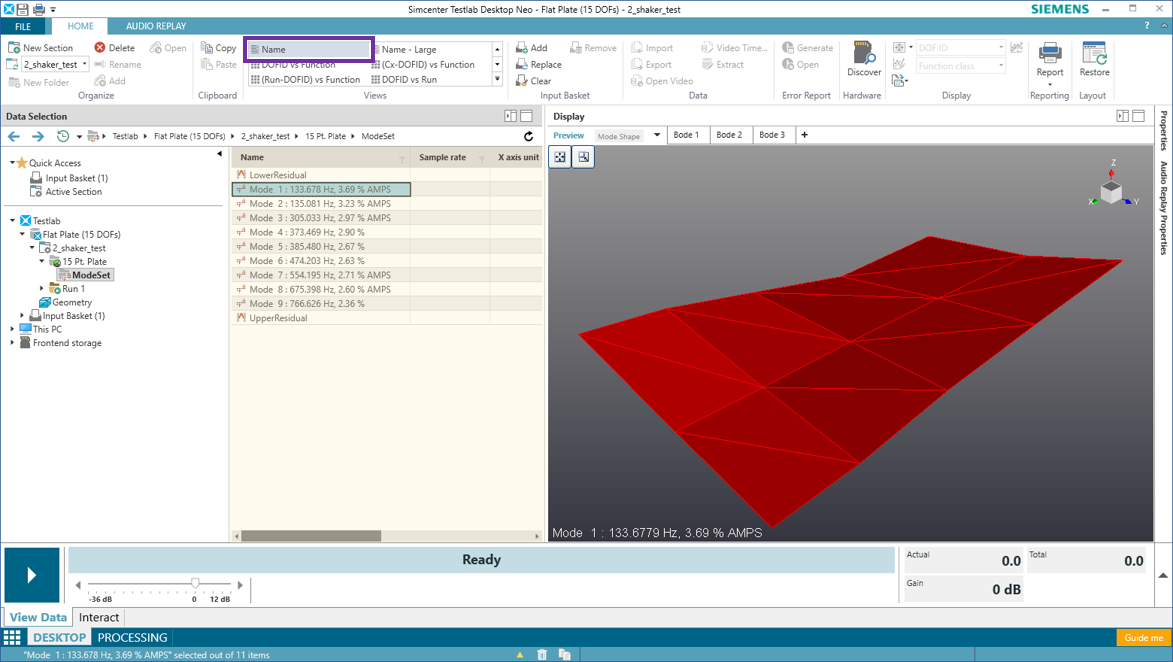Click the gain volume slider handle

pos(195,583)
